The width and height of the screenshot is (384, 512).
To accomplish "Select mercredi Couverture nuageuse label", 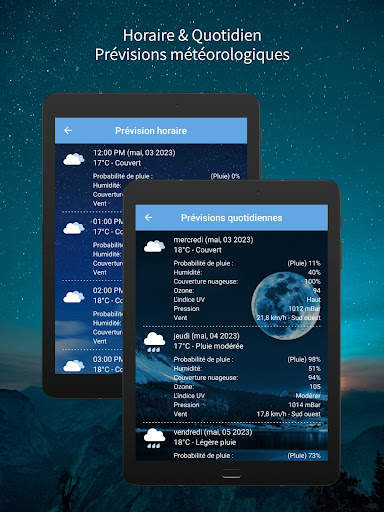I will coord(206,282).
